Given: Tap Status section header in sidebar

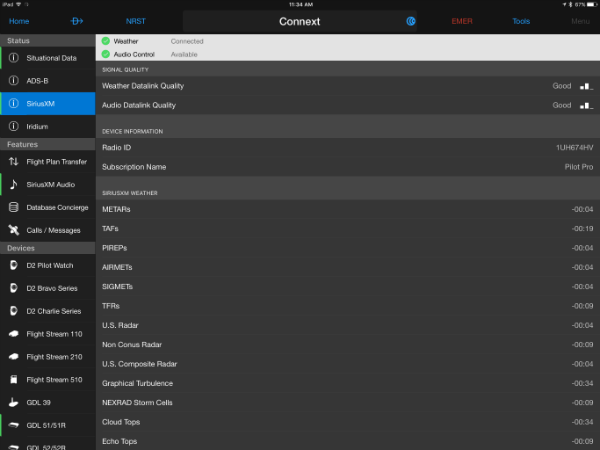Looking at the screenshot, I should [47, 41].
